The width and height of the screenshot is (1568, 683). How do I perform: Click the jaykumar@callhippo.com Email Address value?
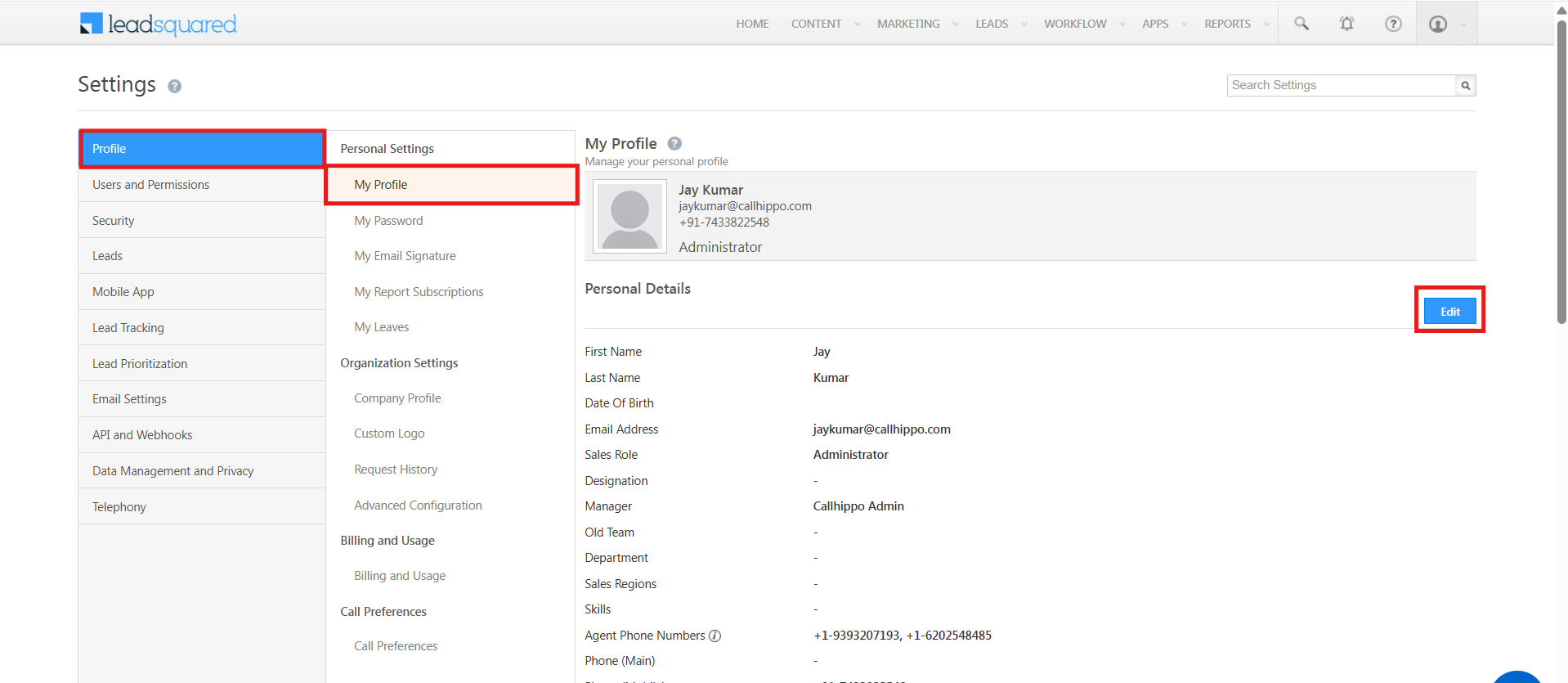(x=881, y=429)
